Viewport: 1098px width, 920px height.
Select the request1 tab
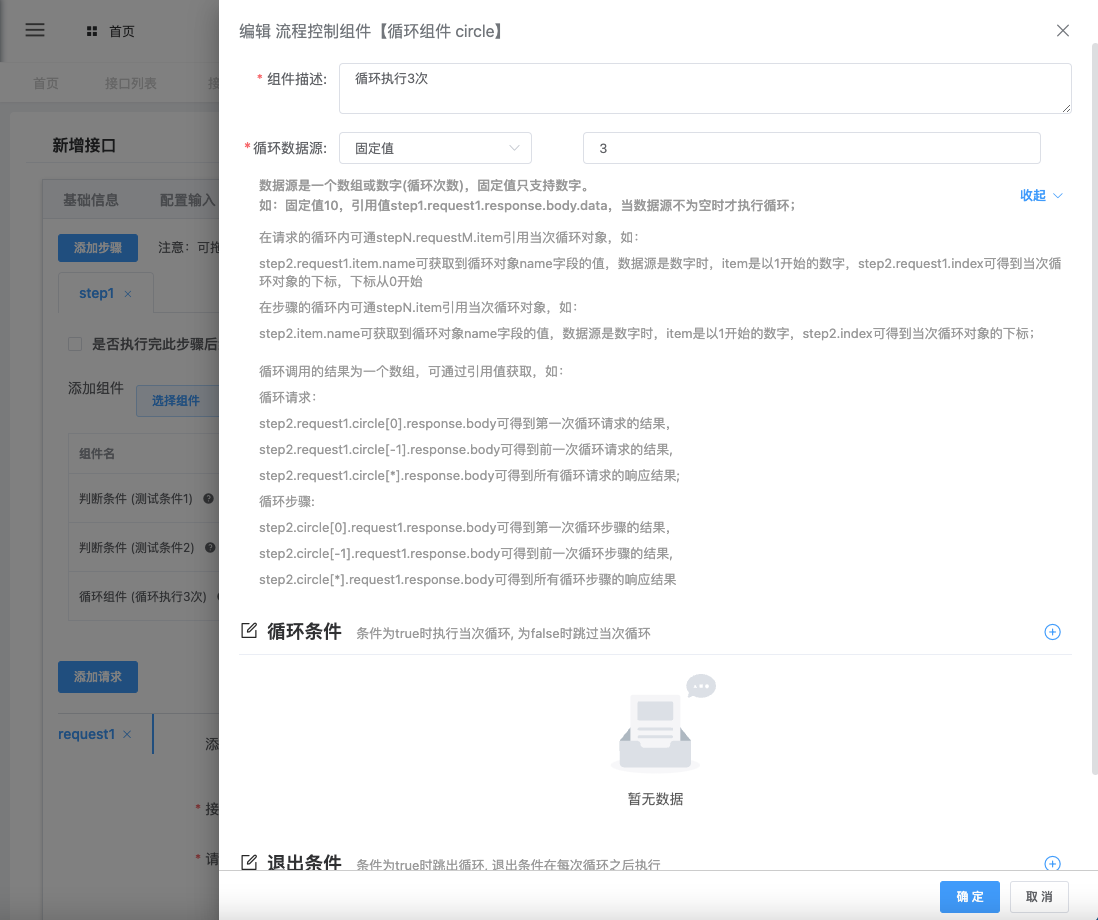86,734
